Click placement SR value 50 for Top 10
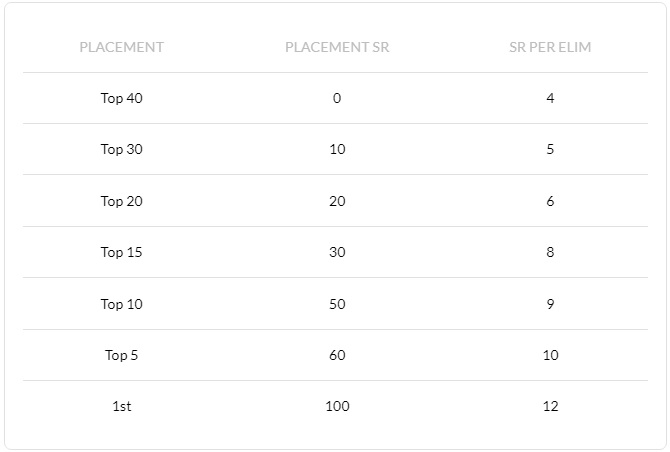The image size is (670, 452). click(x=337, y=304)
